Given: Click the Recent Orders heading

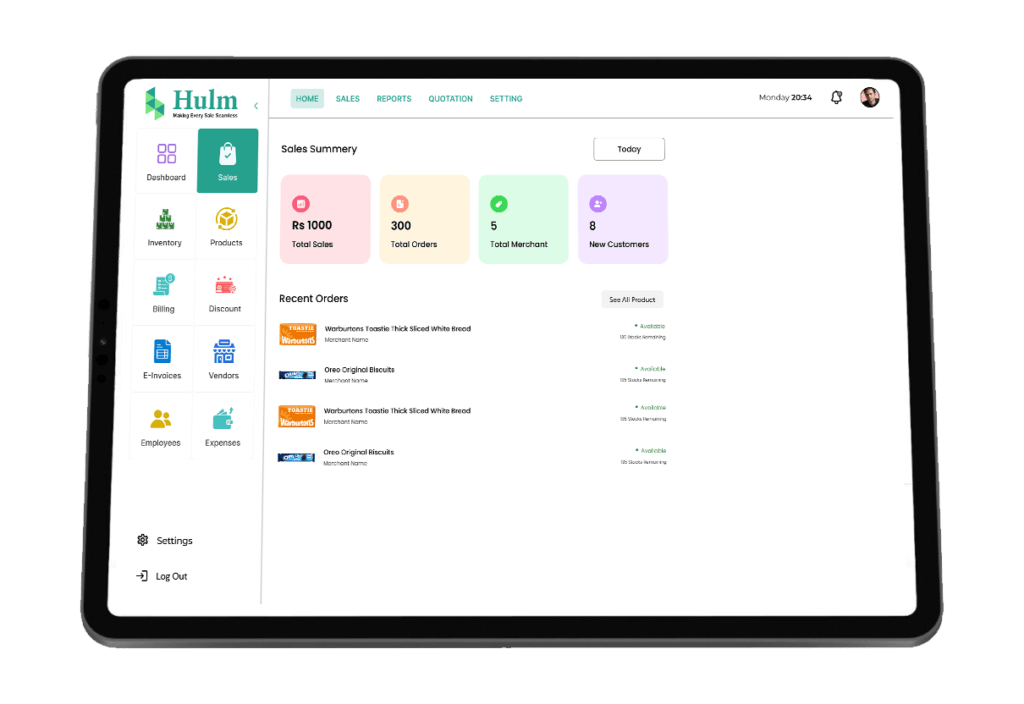Looking at the screenshot, I should [313, 298].
